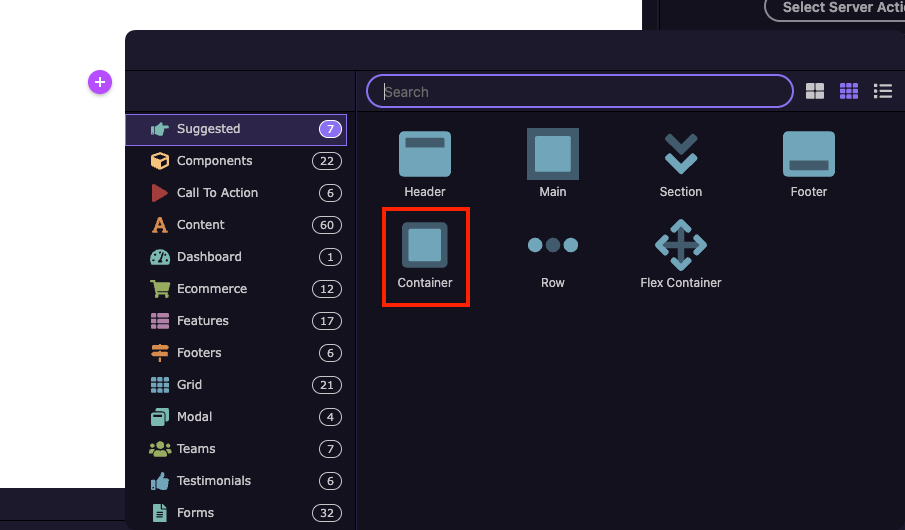The image size is (905, 530).
Task: Switch to small grid view
Action: point(849,91)
